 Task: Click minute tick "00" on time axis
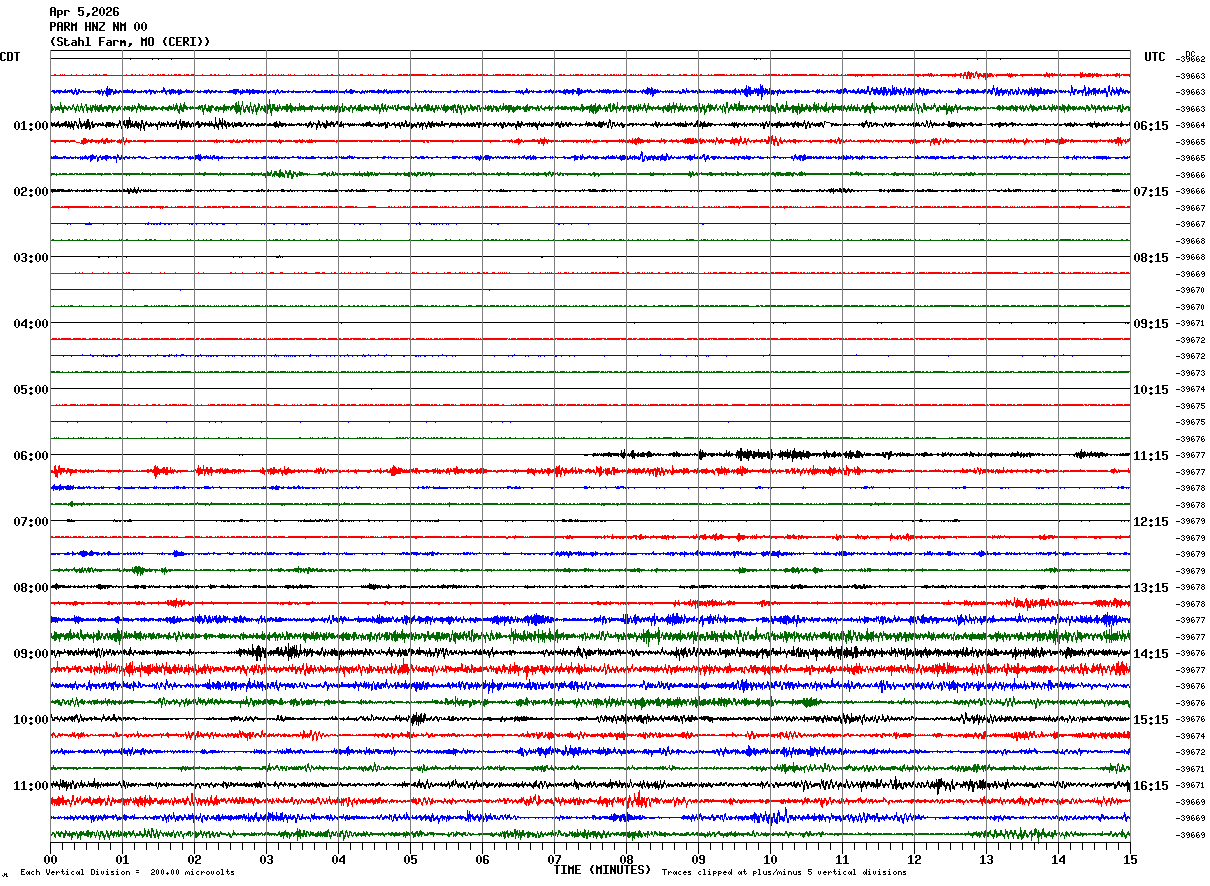pos(50,859)
